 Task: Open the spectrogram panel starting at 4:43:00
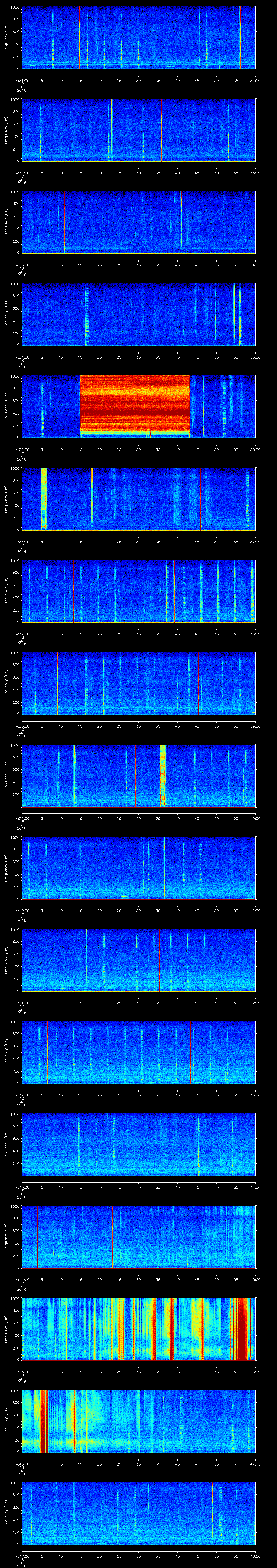coord(139,1144)
